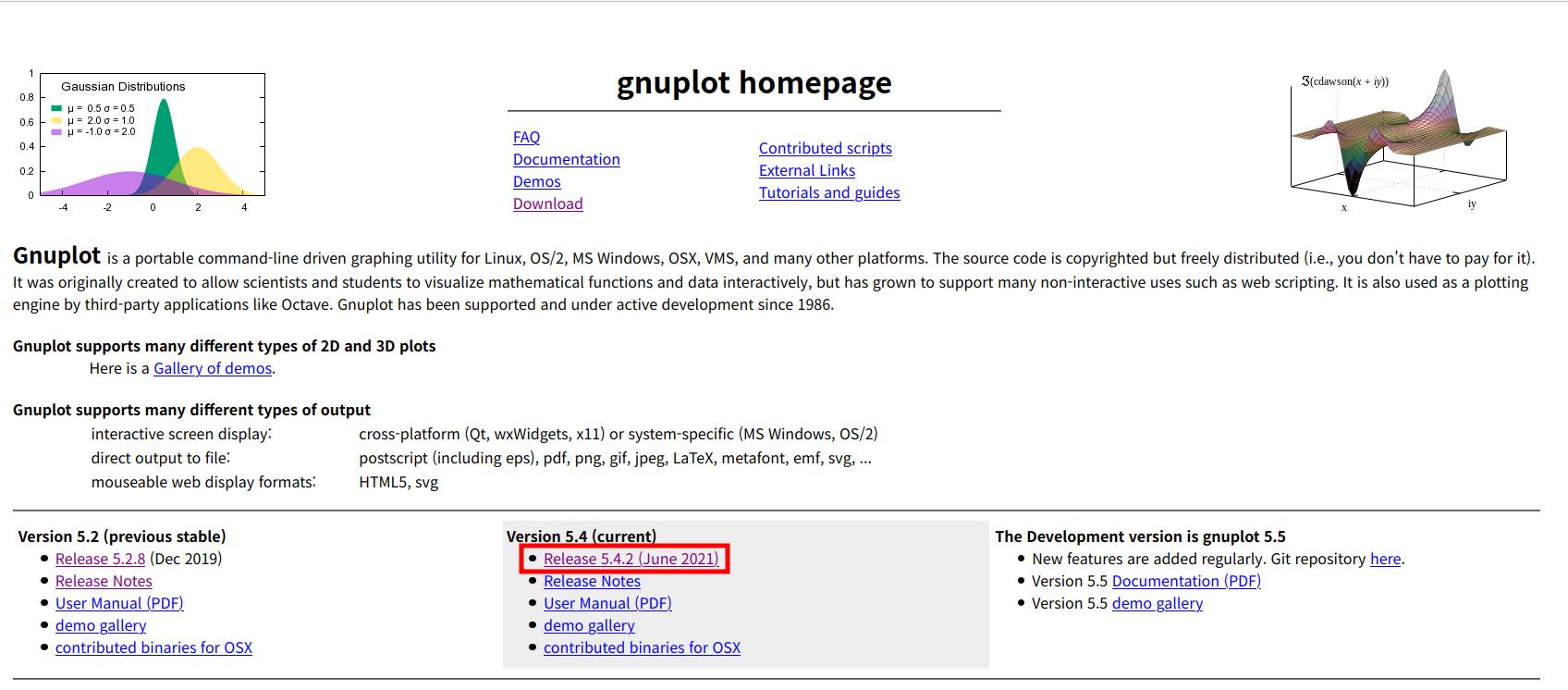Image resolution: width=1568 pixels, height=690 pixels.
Task: Open the Git repository 'here' link
Action: (x=1385, y=559)
